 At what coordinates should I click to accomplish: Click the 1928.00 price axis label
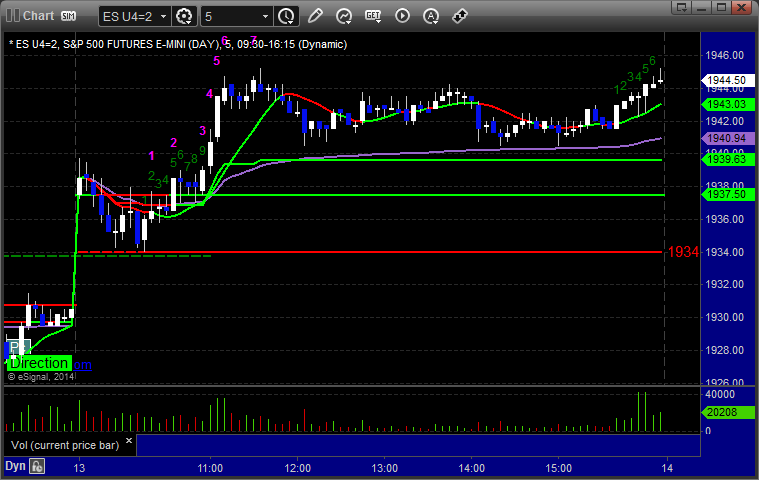[x=725, y=350]
